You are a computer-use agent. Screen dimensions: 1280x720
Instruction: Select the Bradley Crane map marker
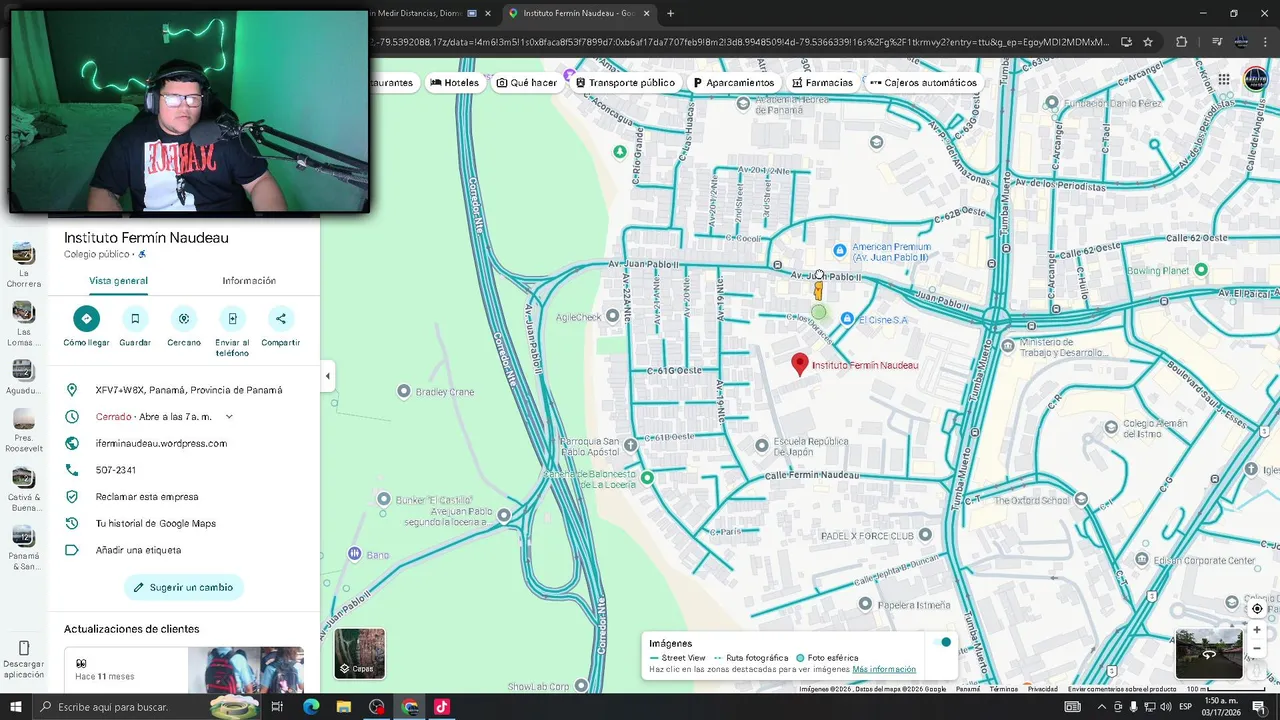click(x=404, y=391)
